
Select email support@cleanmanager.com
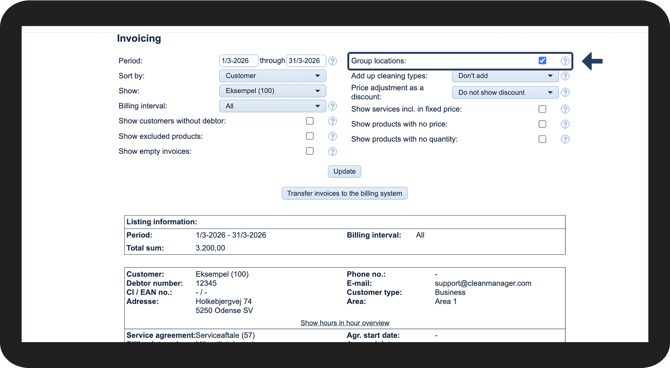point(483,283)
